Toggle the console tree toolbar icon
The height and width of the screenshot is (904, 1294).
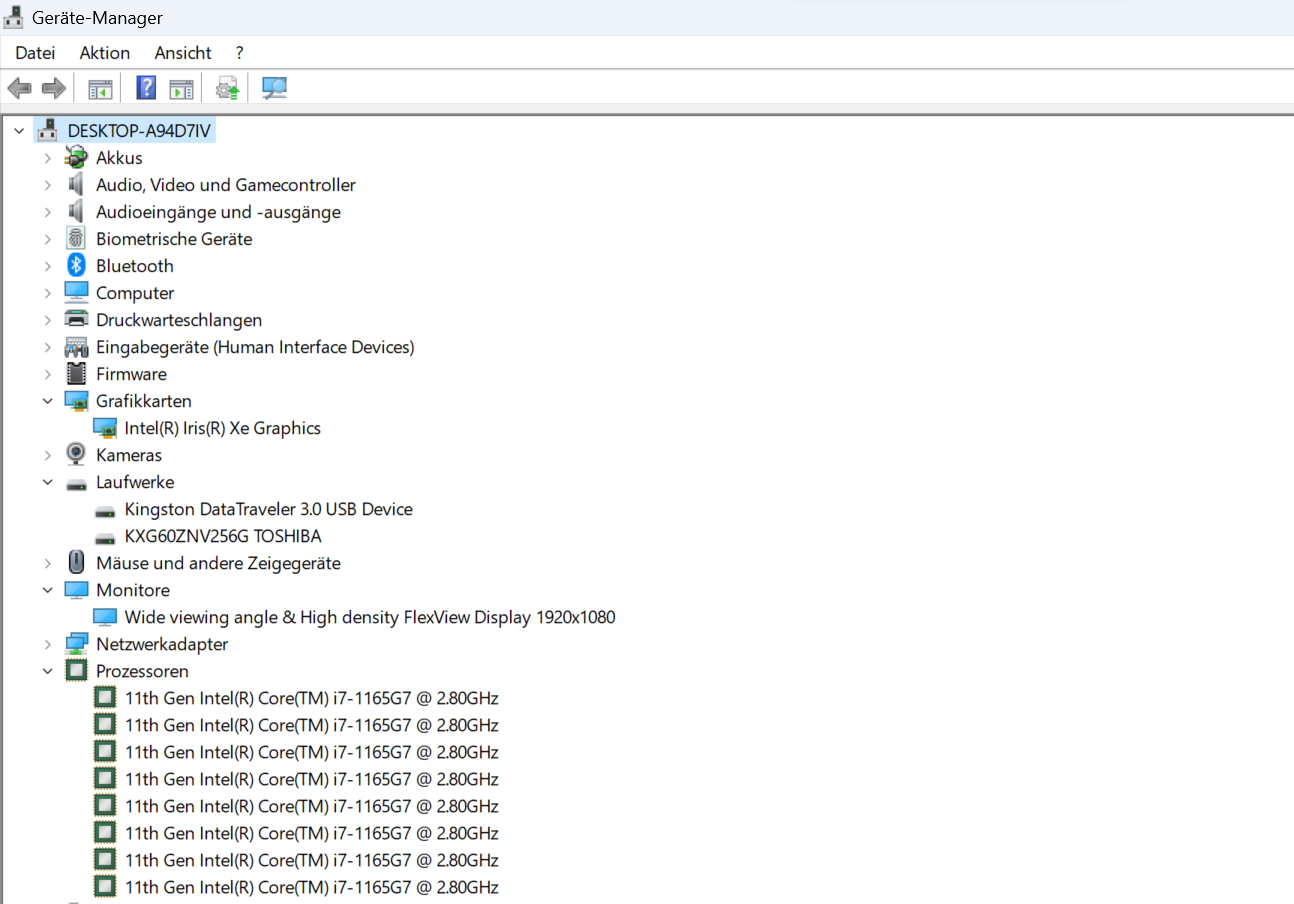(x=100, y=88)
